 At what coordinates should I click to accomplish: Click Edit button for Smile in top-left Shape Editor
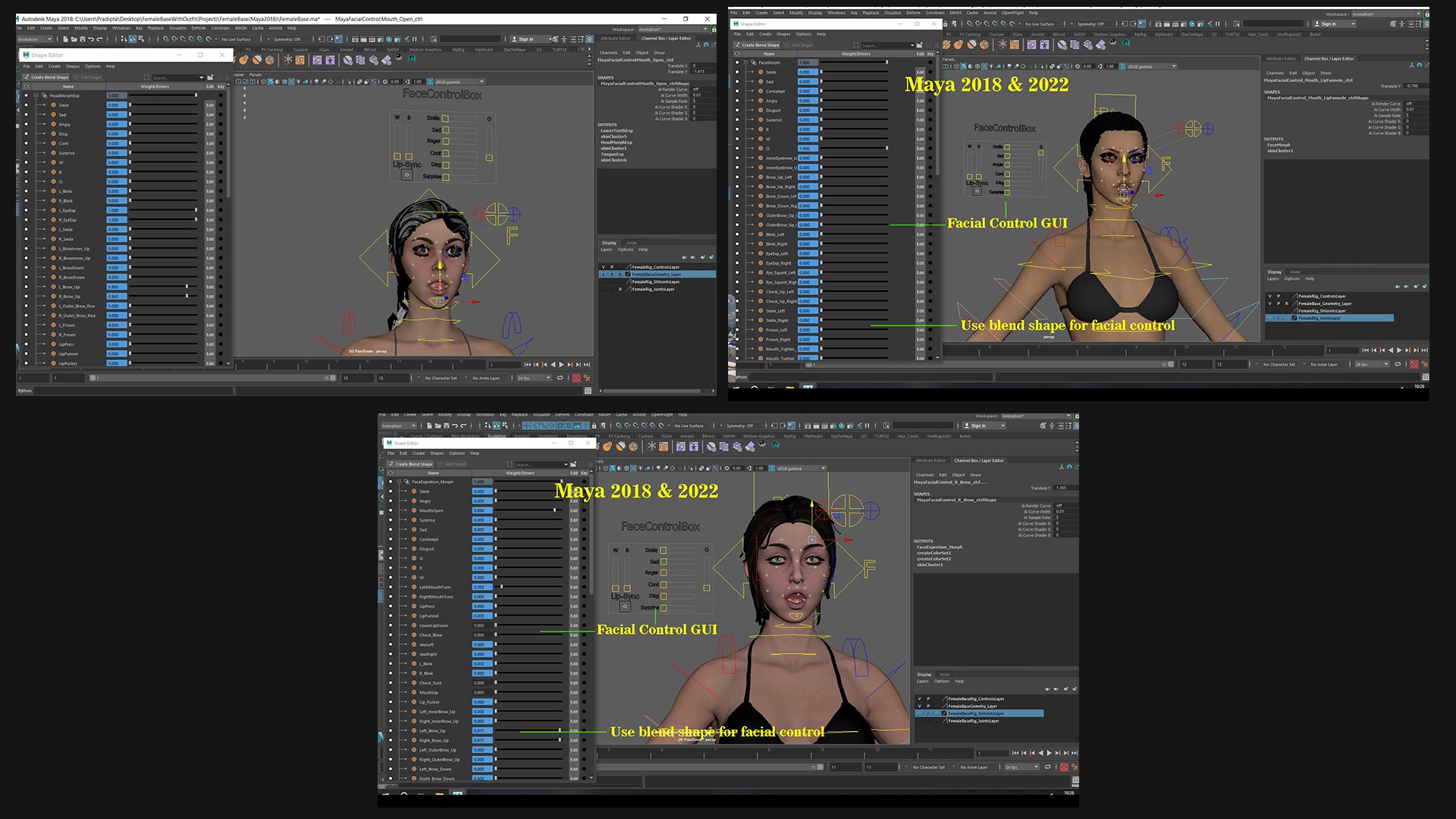(x=210, y=105)
